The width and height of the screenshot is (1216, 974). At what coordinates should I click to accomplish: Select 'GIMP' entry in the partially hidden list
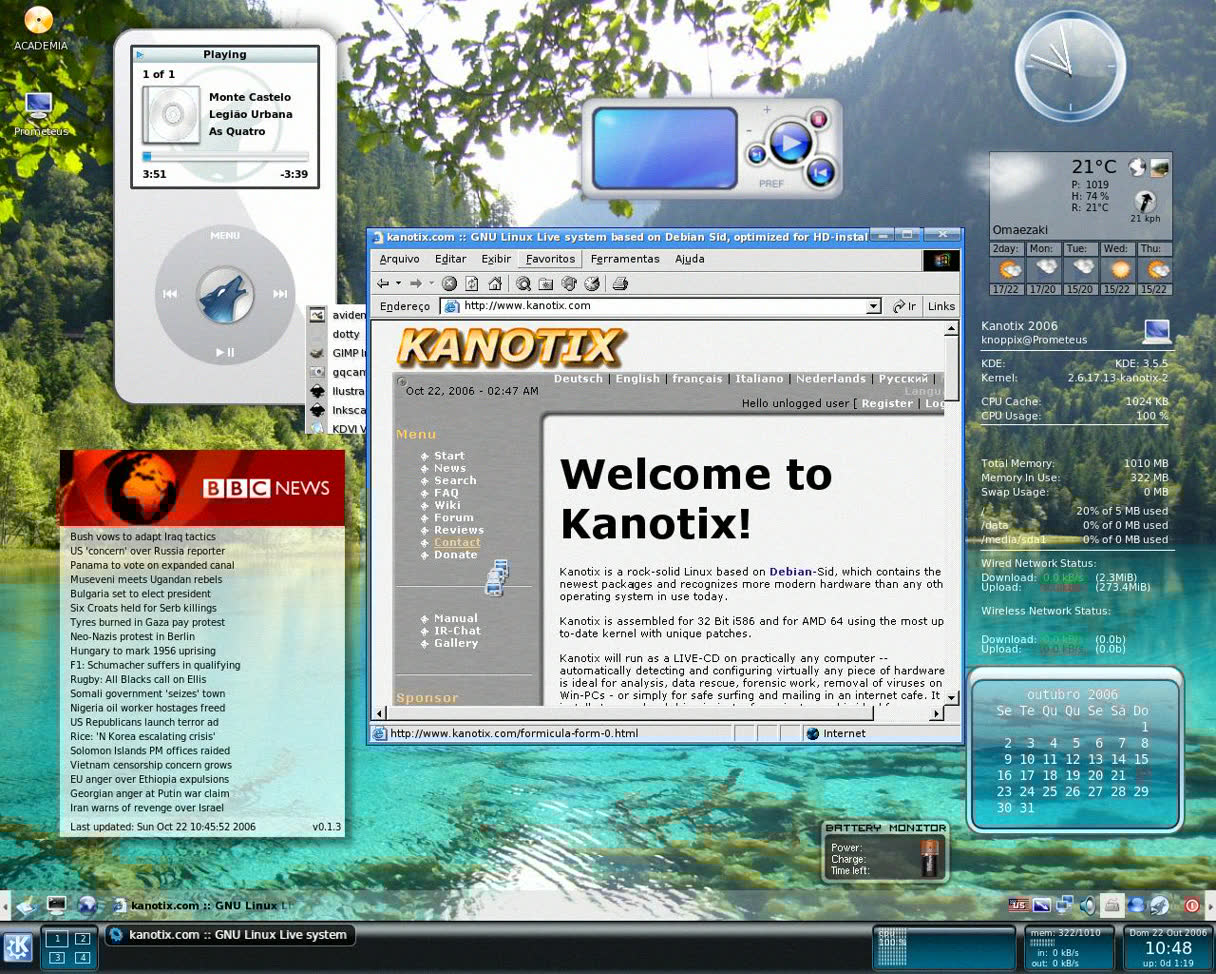[338, 353]
